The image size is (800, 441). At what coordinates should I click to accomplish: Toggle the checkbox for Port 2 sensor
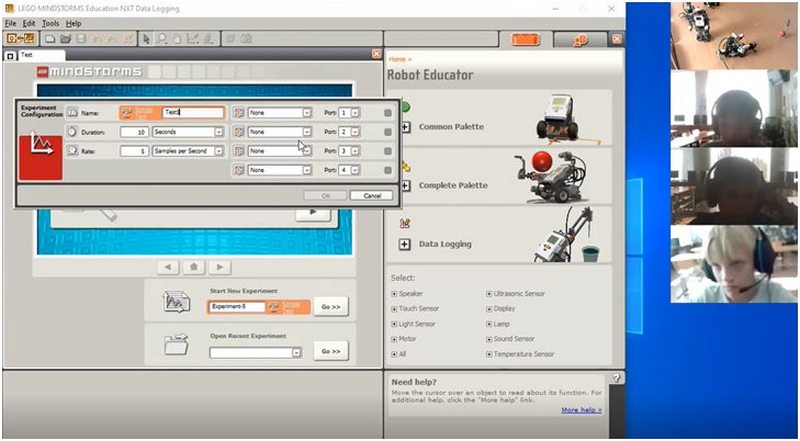pyautogui.click(x=388, y=132)
